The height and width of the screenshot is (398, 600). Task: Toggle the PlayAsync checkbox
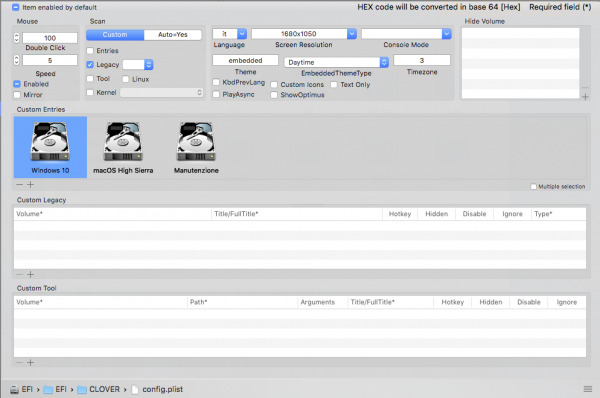tap(216, 94)
